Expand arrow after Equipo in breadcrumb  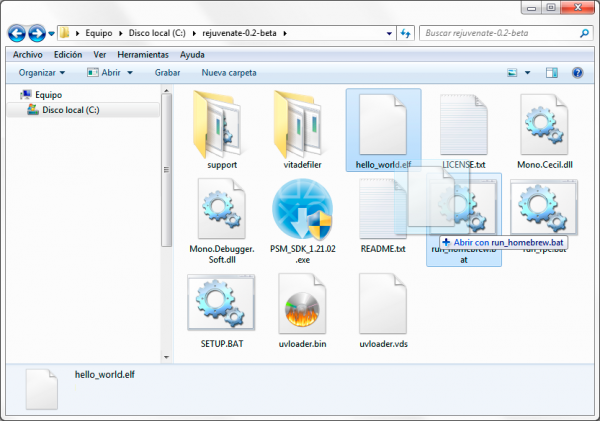click(x=121, y=33)
